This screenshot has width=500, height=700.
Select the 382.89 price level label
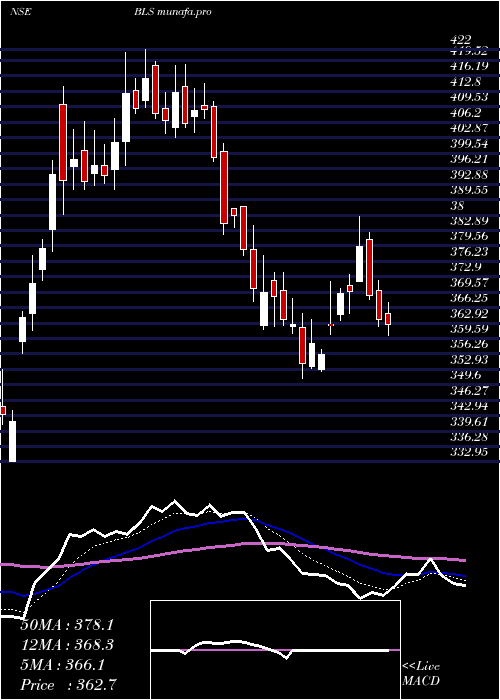469,221
